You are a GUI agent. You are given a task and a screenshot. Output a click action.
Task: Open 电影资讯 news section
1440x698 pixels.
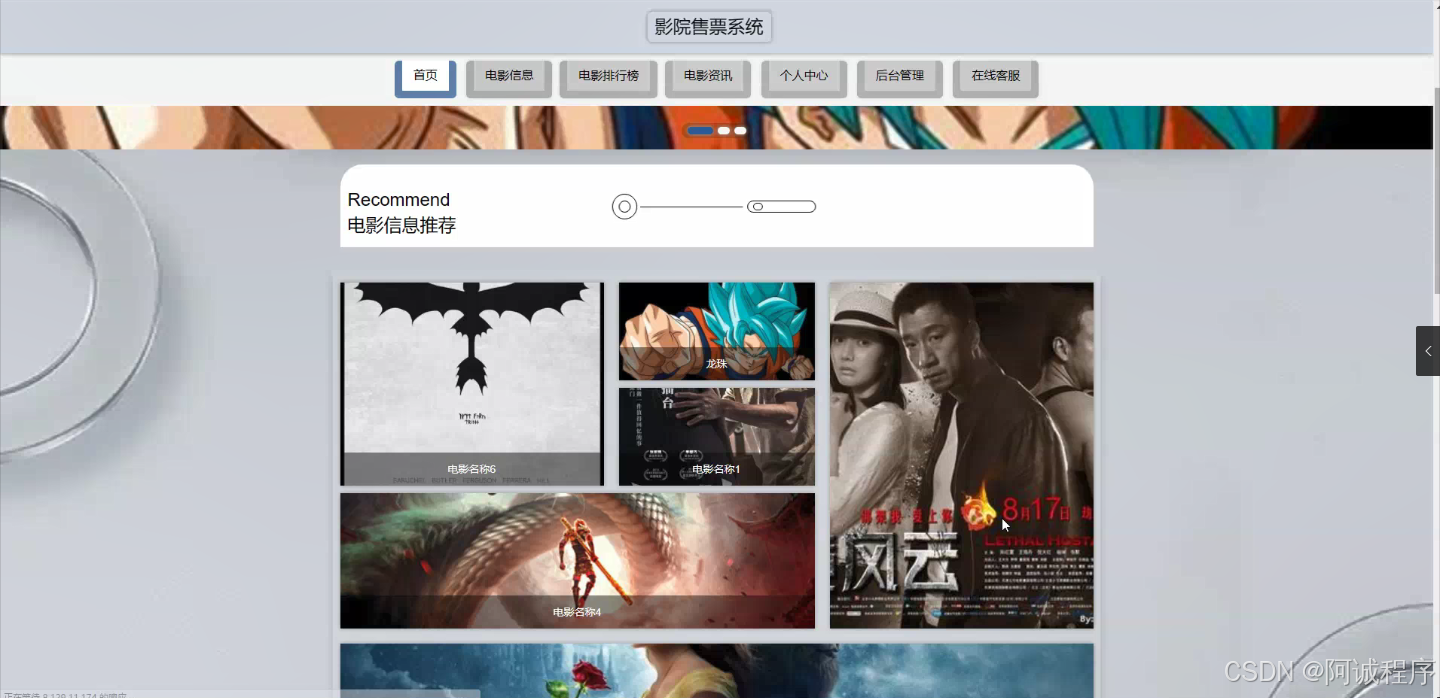coord(708,78)
